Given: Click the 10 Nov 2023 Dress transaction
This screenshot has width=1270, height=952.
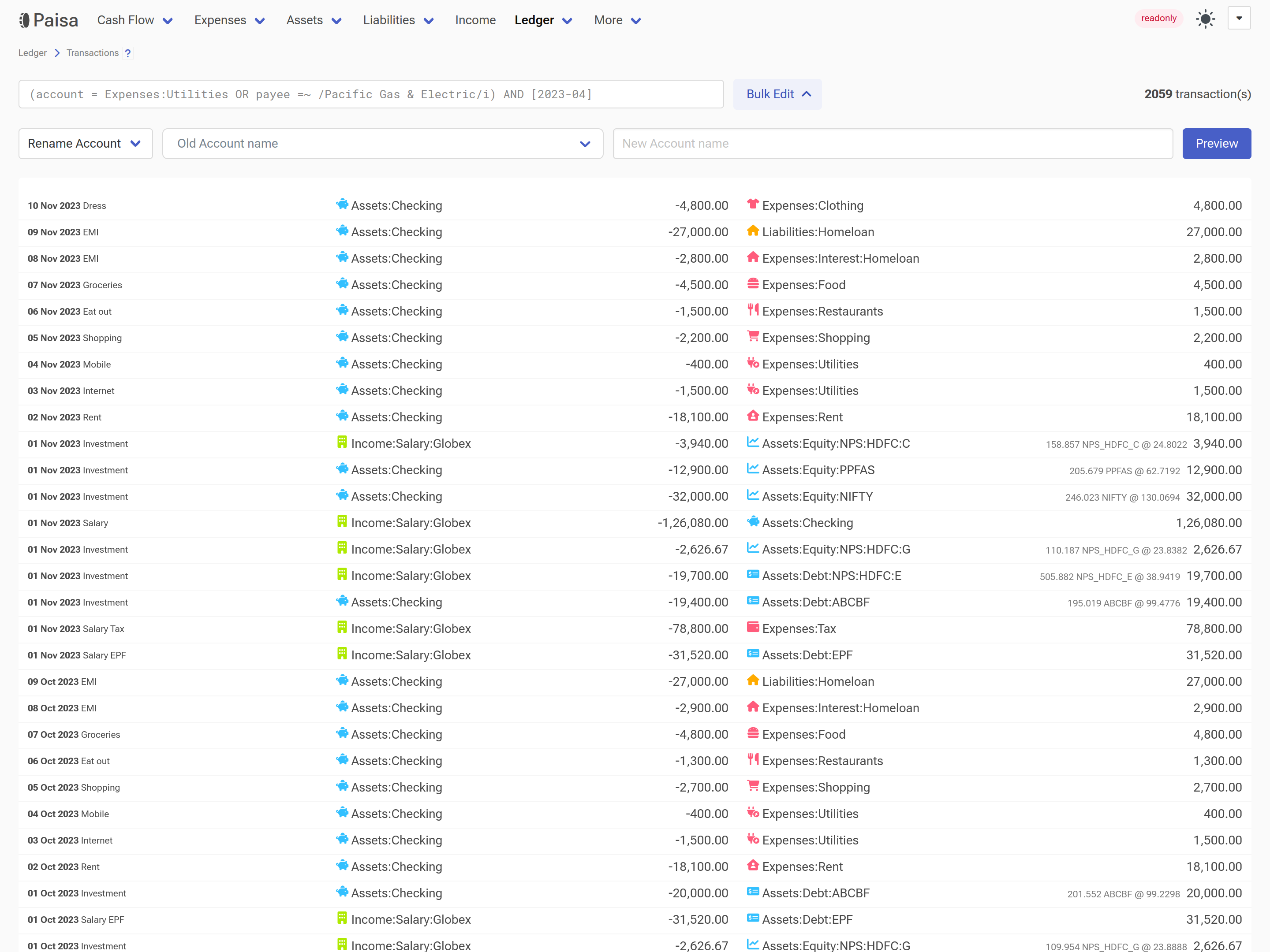Looking at the screenshot, I should [x=67, y=206].
